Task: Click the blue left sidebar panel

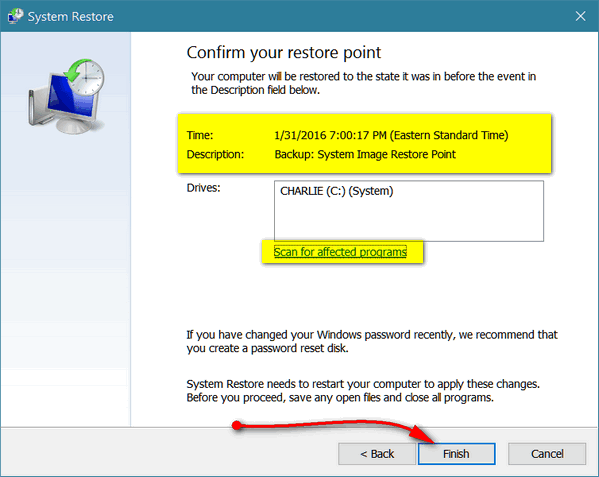Action: pos(66,229)
